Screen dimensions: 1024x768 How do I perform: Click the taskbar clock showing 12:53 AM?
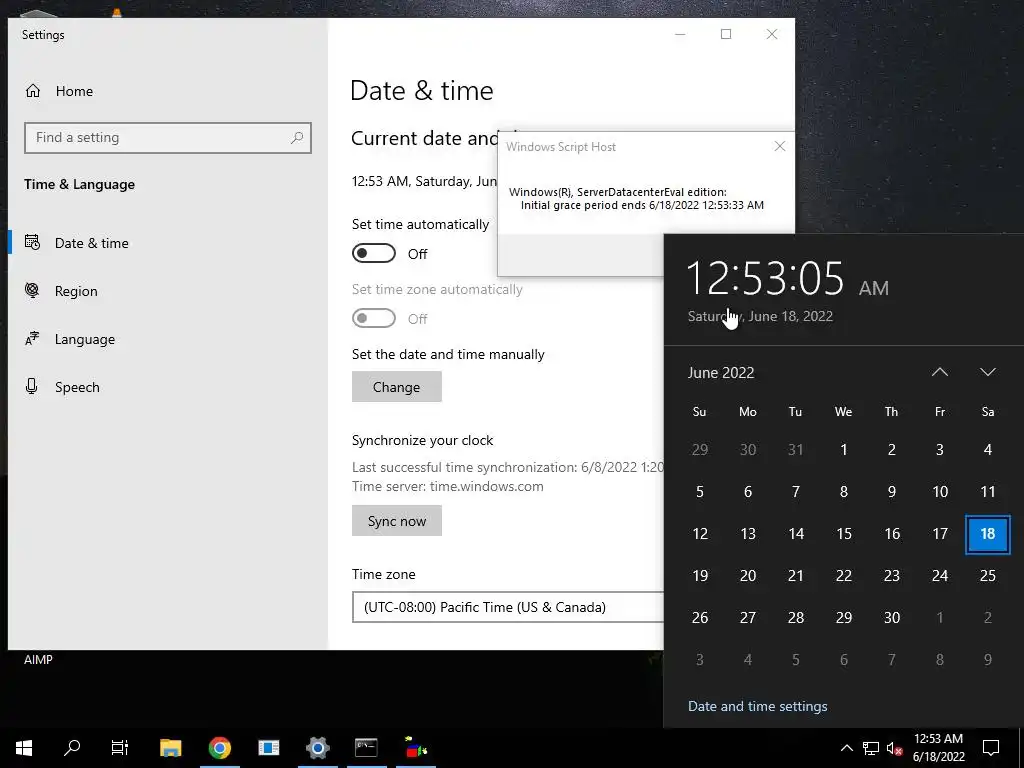[938, 748]
